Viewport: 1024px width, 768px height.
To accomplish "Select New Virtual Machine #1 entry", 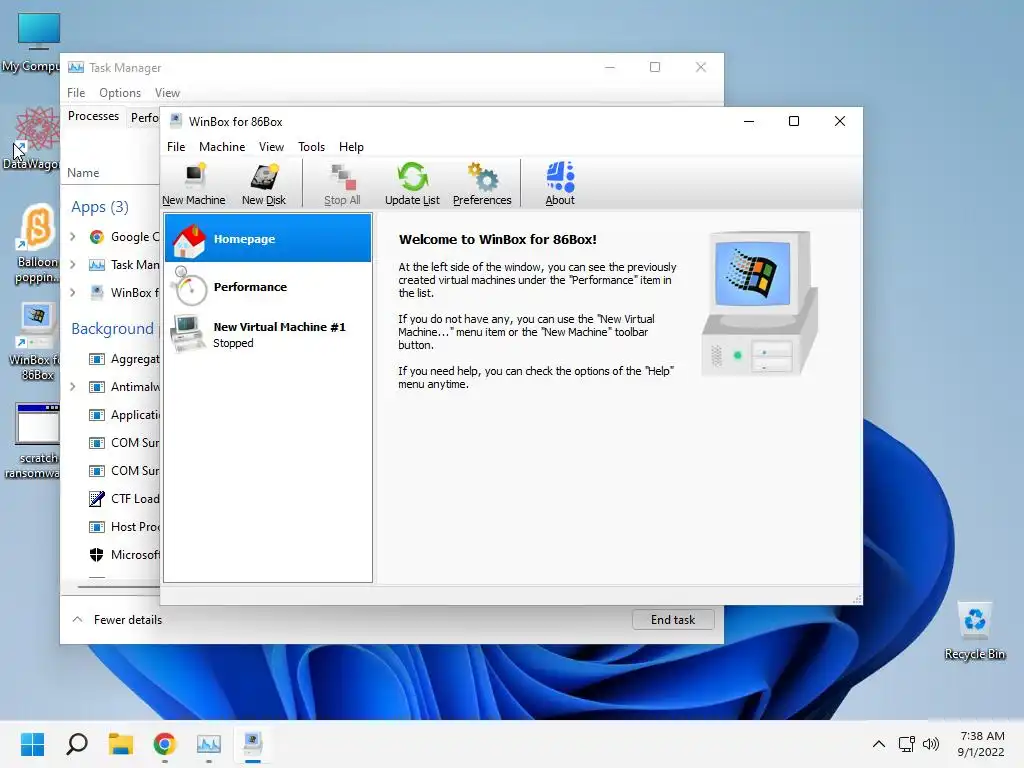I will click(268, 334).
